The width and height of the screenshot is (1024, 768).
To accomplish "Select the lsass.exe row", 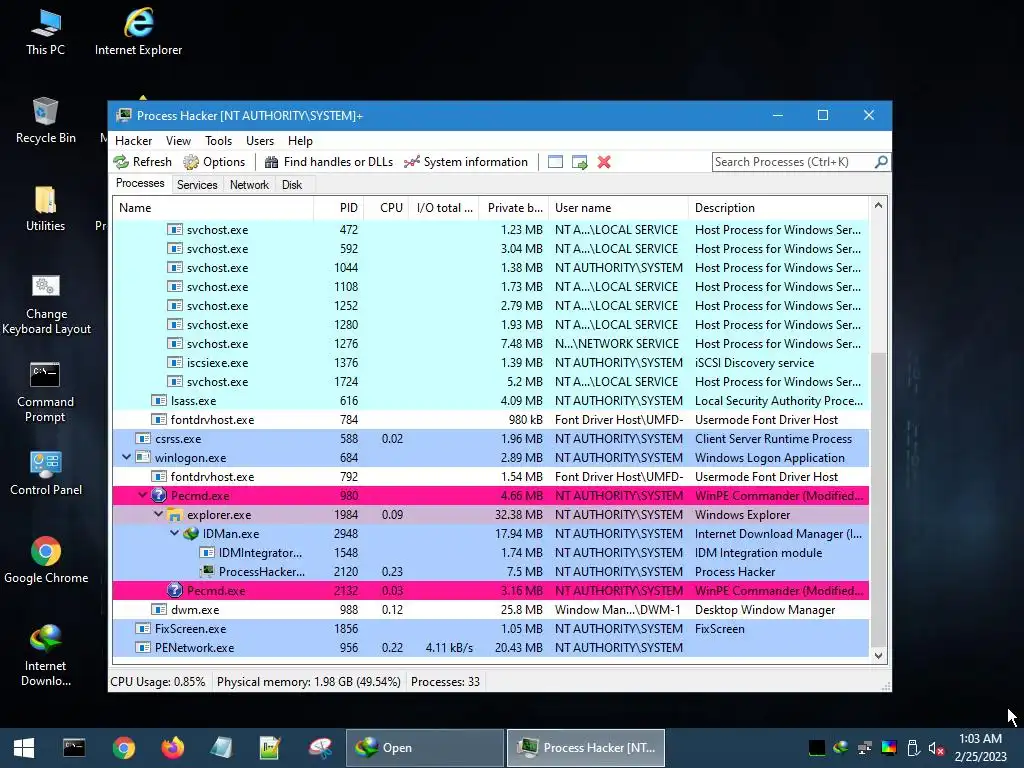I will [491, 400].
